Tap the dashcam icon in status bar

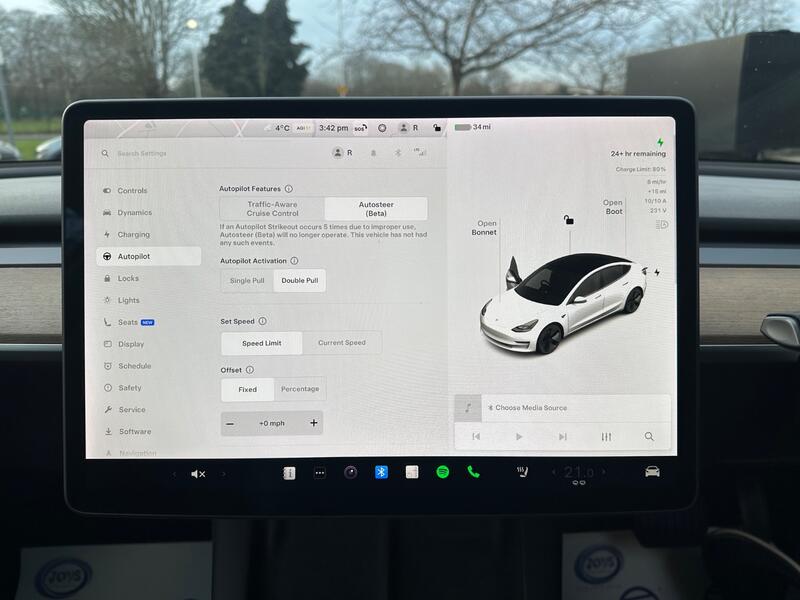(x=382, y=128)
